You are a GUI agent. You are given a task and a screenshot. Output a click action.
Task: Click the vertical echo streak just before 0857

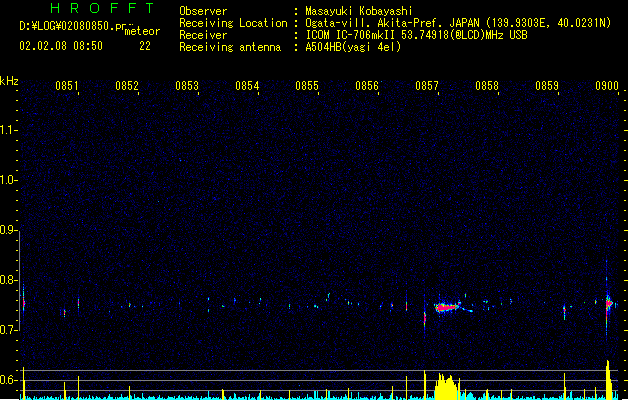pos(425,318)
